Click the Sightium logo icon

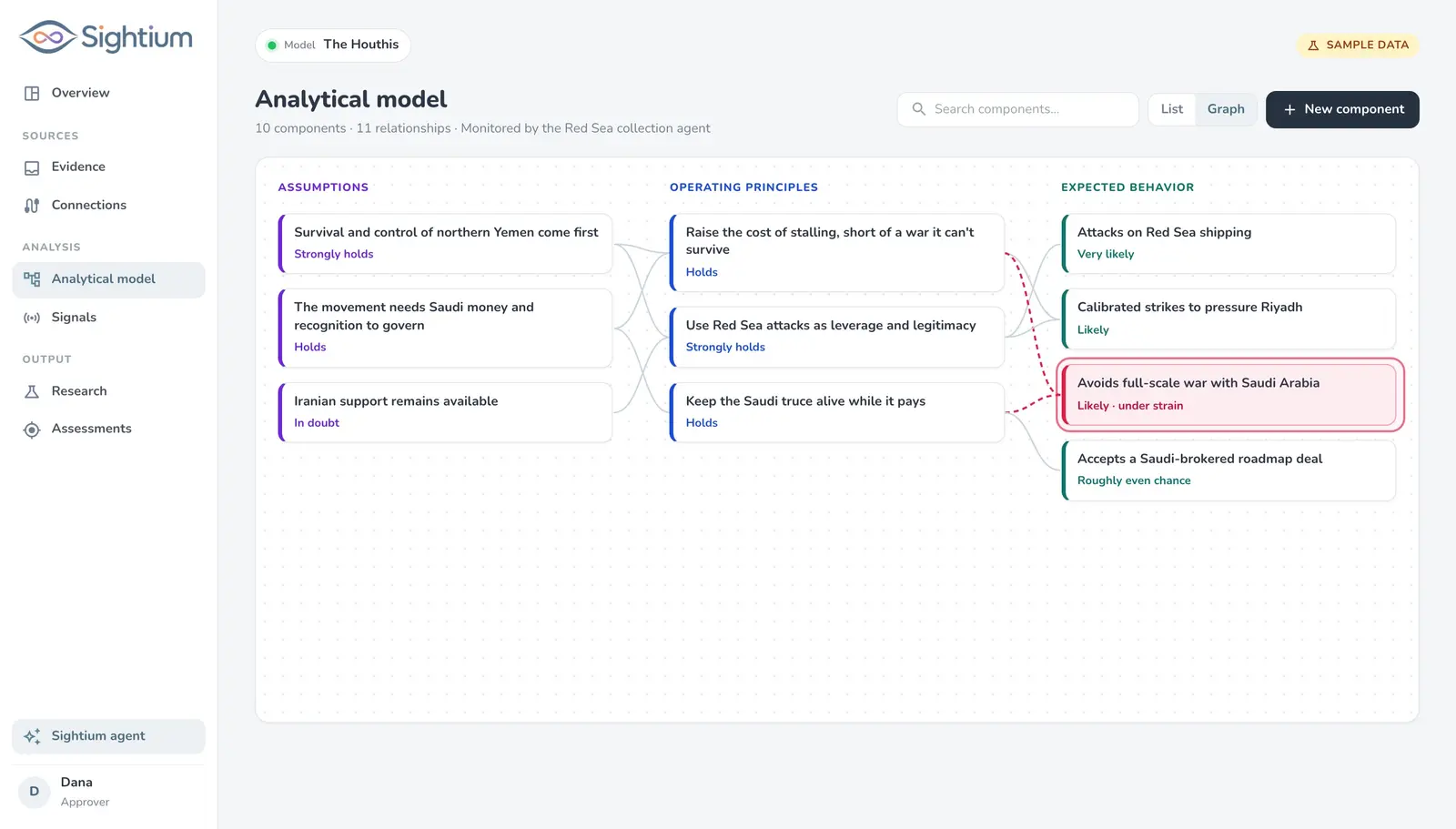click(x=47, y=37)
